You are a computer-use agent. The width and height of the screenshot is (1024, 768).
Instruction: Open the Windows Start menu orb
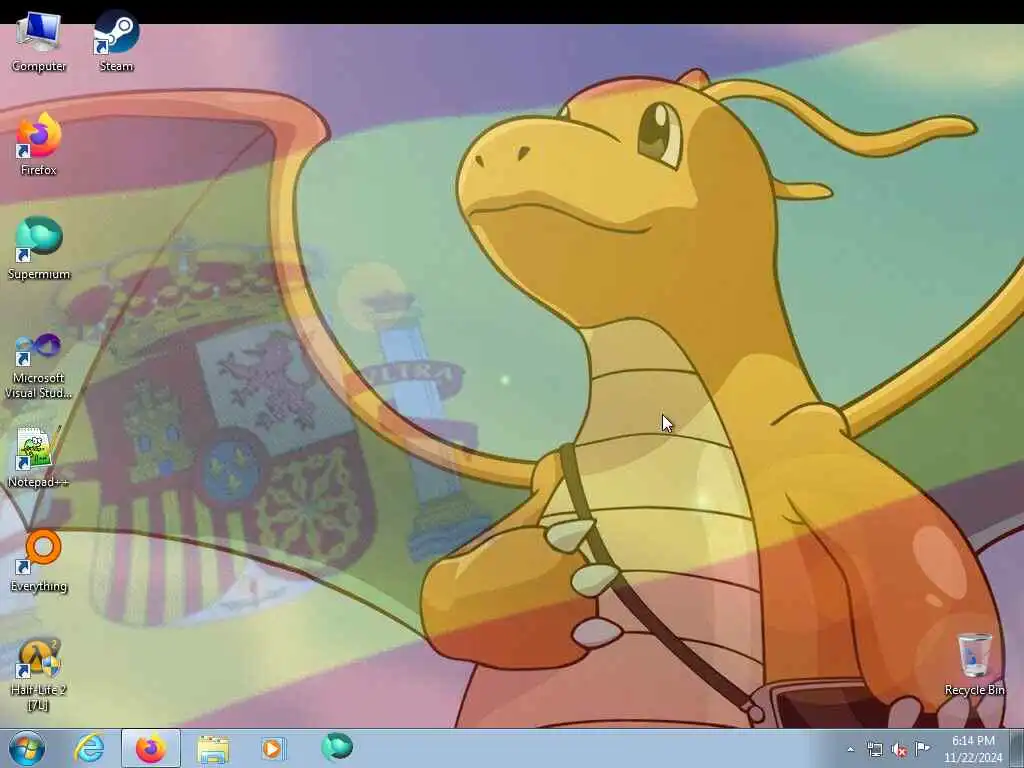[27, 748]
